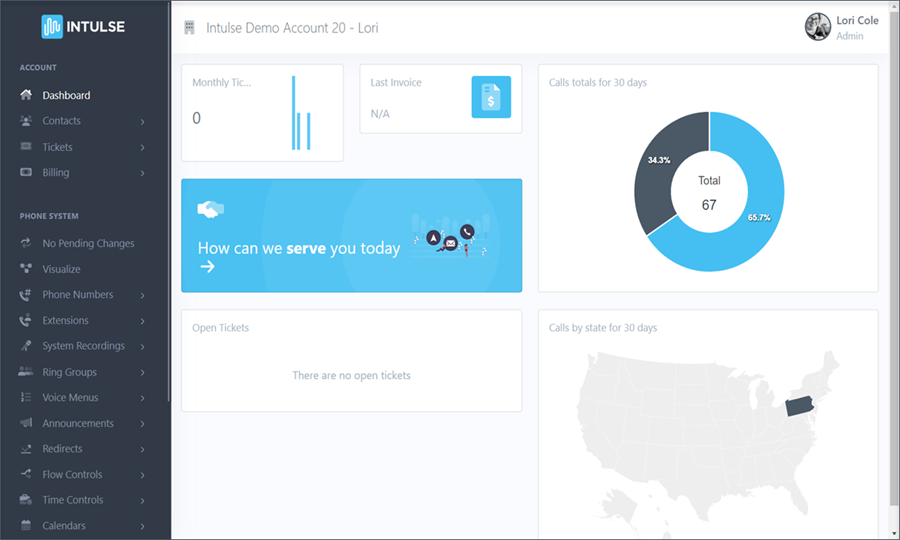Click the Intulse logo icon

coord(52,26)
